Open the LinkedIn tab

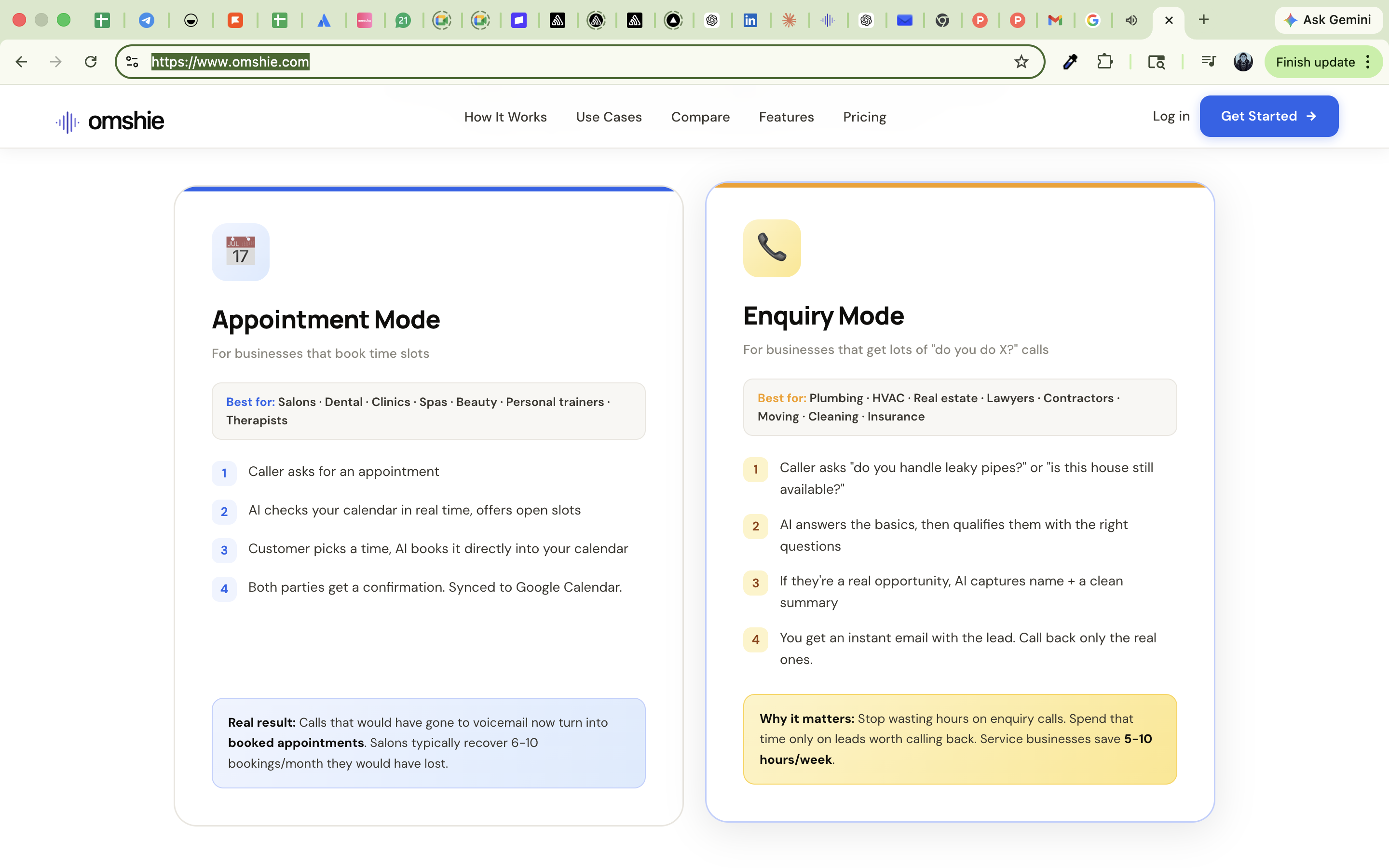(x=750, y=20)
